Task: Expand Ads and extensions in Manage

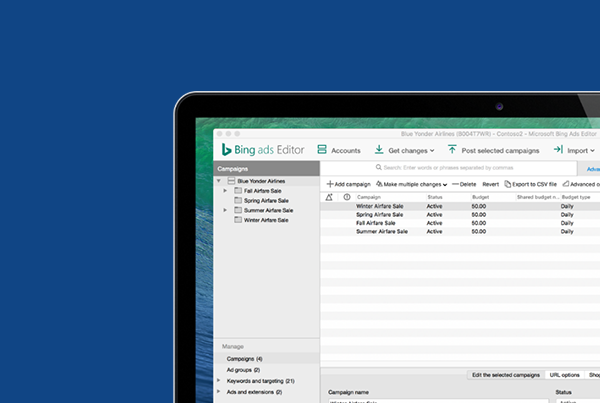Action: (218, 392)
